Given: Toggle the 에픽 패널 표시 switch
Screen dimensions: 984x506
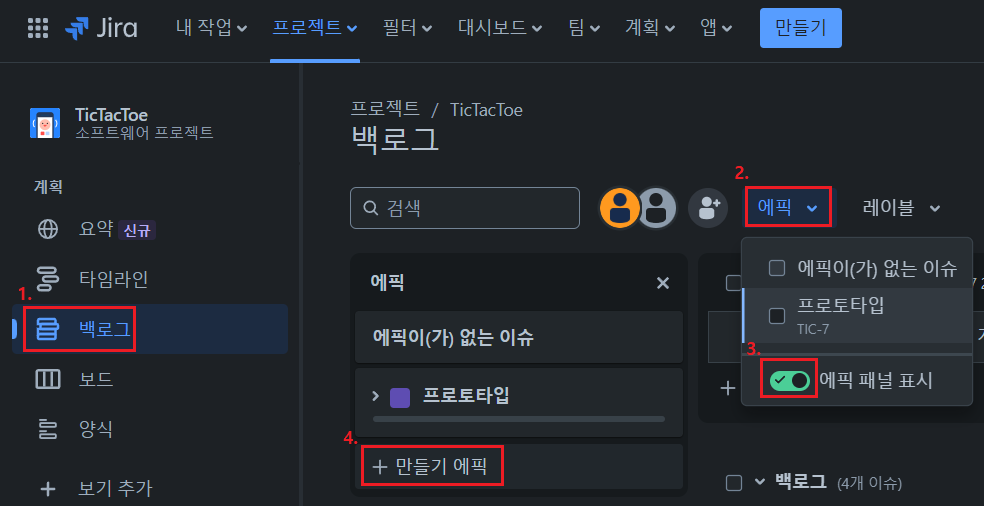Looking at the screenshot, I should 790,380.
